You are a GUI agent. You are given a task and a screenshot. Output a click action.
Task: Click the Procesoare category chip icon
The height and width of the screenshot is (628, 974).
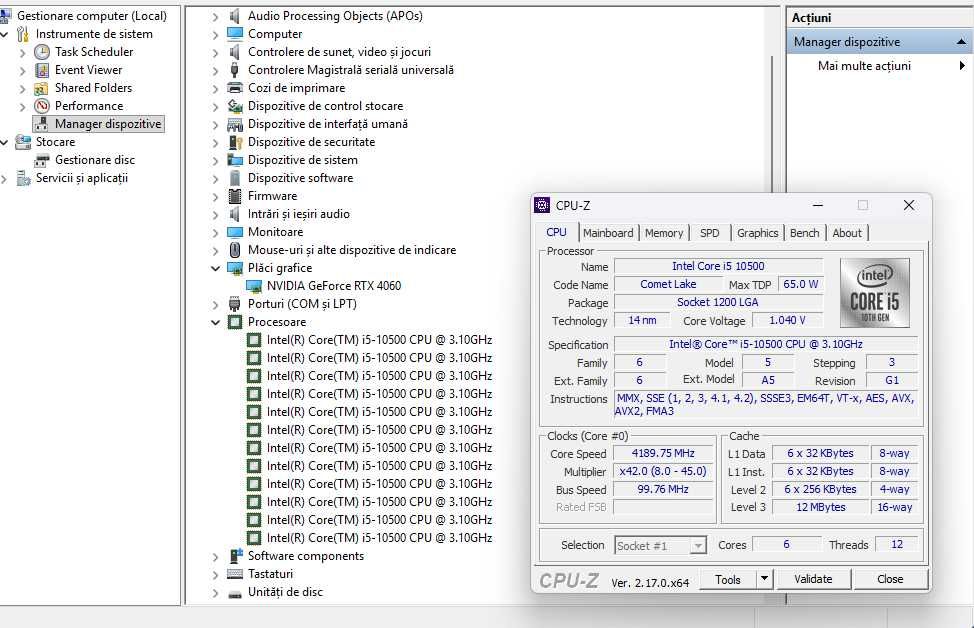(235, 322)
